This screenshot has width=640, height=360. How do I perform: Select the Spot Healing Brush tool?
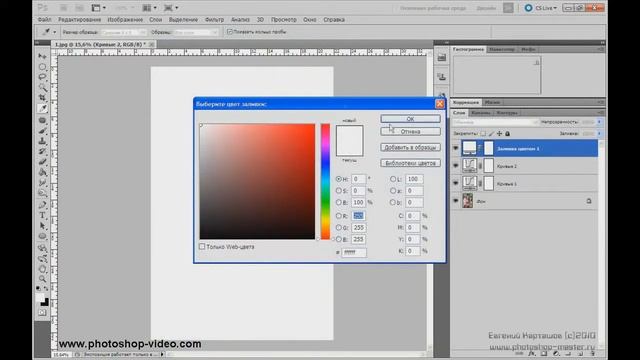click(x=42, y=120)
